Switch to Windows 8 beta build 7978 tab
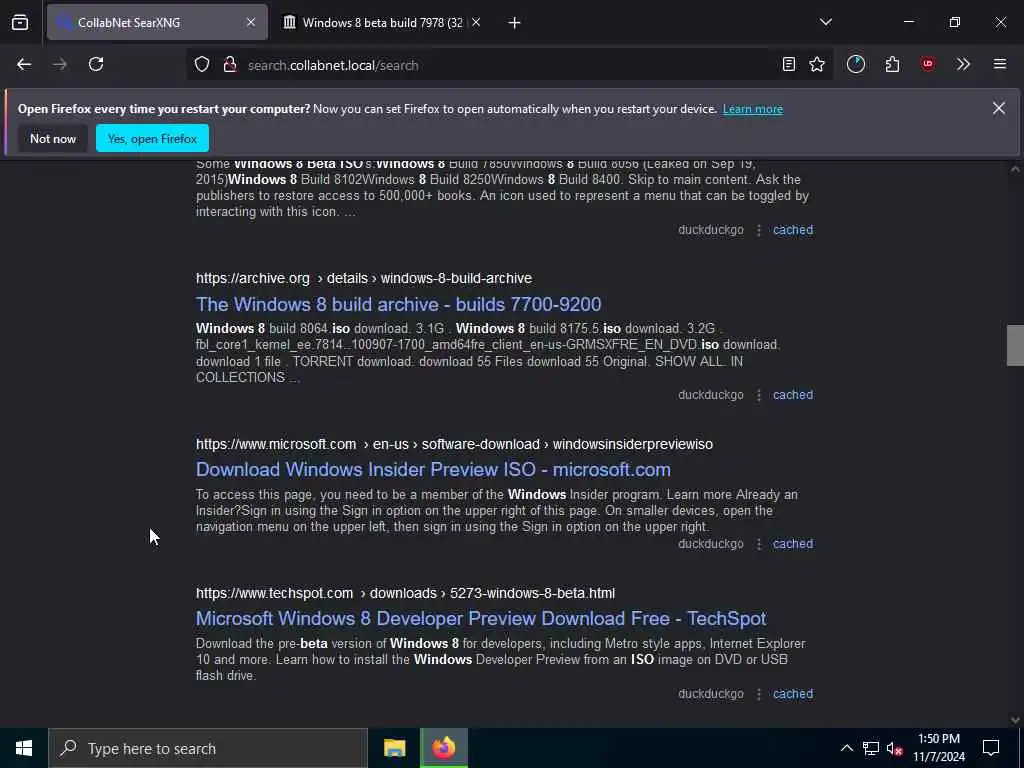1024x768 pixels. pos(382,23)
